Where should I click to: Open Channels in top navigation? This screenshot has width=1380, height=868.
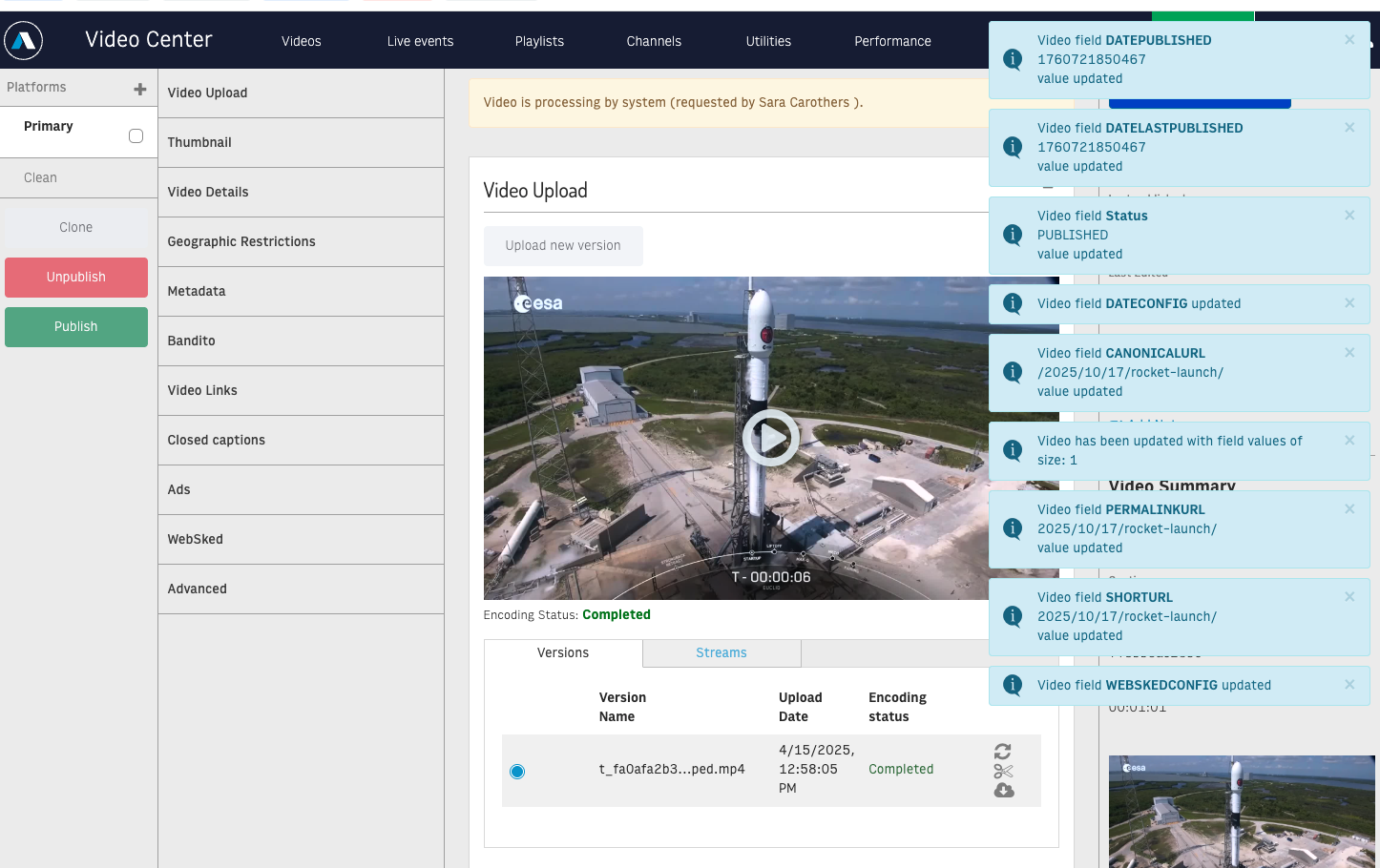(x=655, y=41)
